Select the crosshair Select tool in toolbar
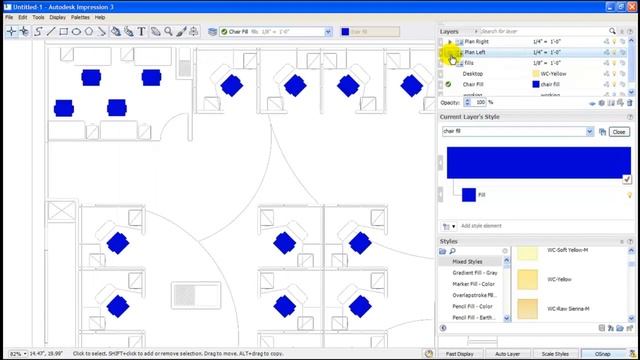Screen dimensions: 640x360 (x=11, y=31)
